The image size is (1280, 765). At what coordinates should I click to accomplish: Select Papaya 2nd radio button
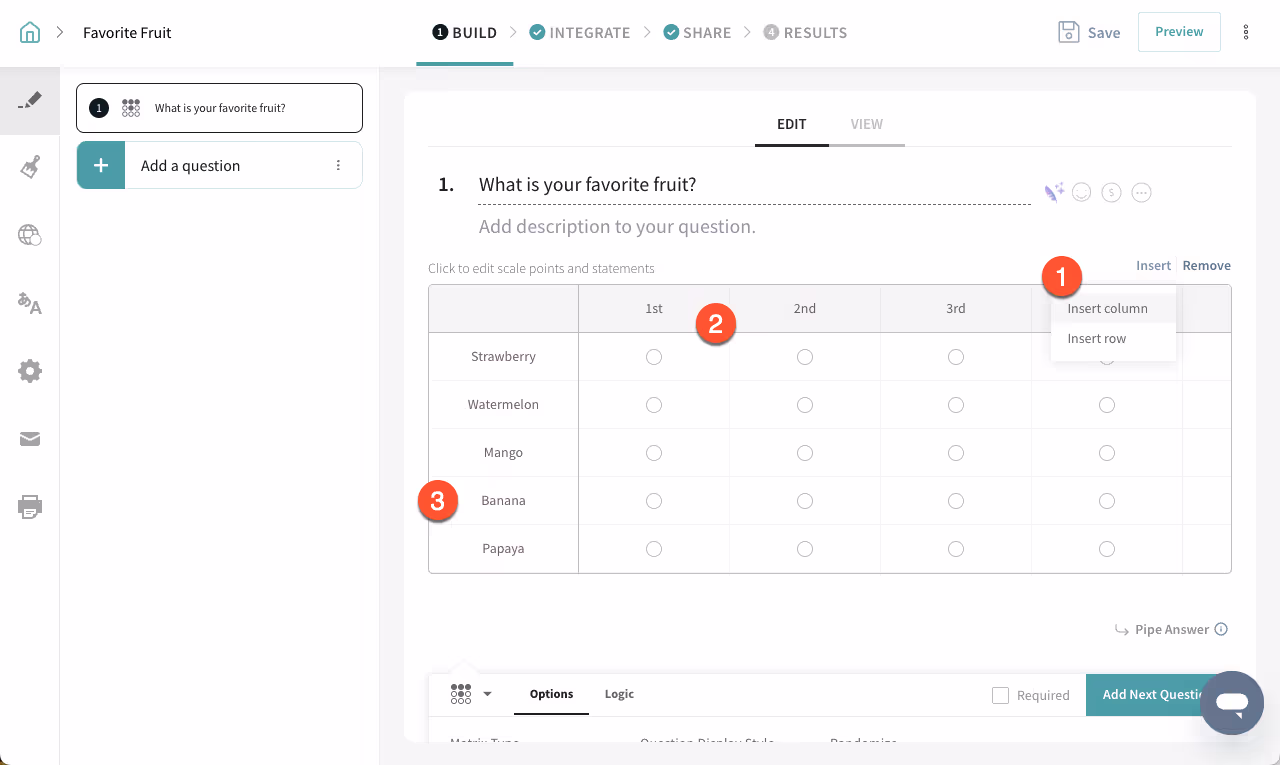click(x=805, y=549)
